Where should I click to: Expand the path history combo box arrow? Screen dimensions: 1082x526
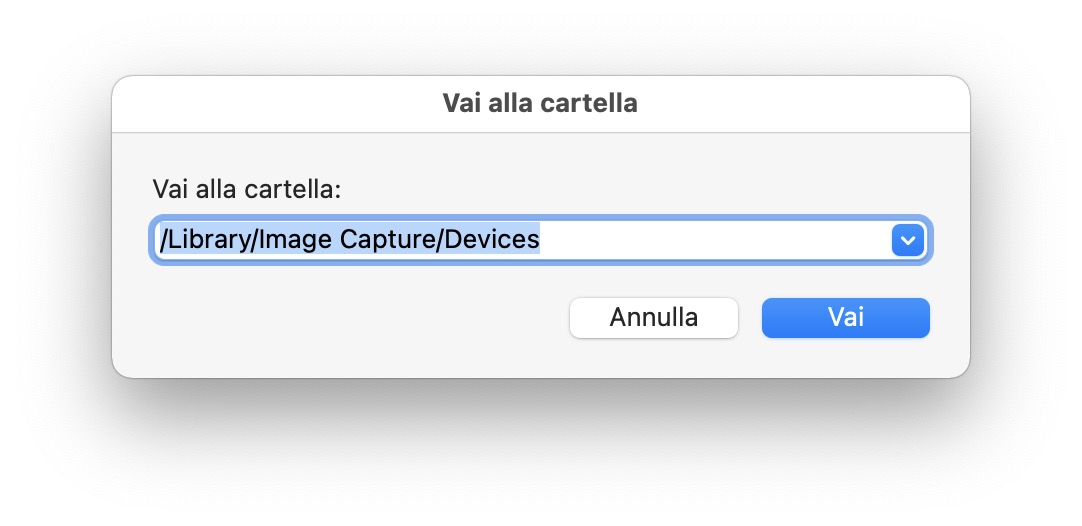[x=908, y=240]
